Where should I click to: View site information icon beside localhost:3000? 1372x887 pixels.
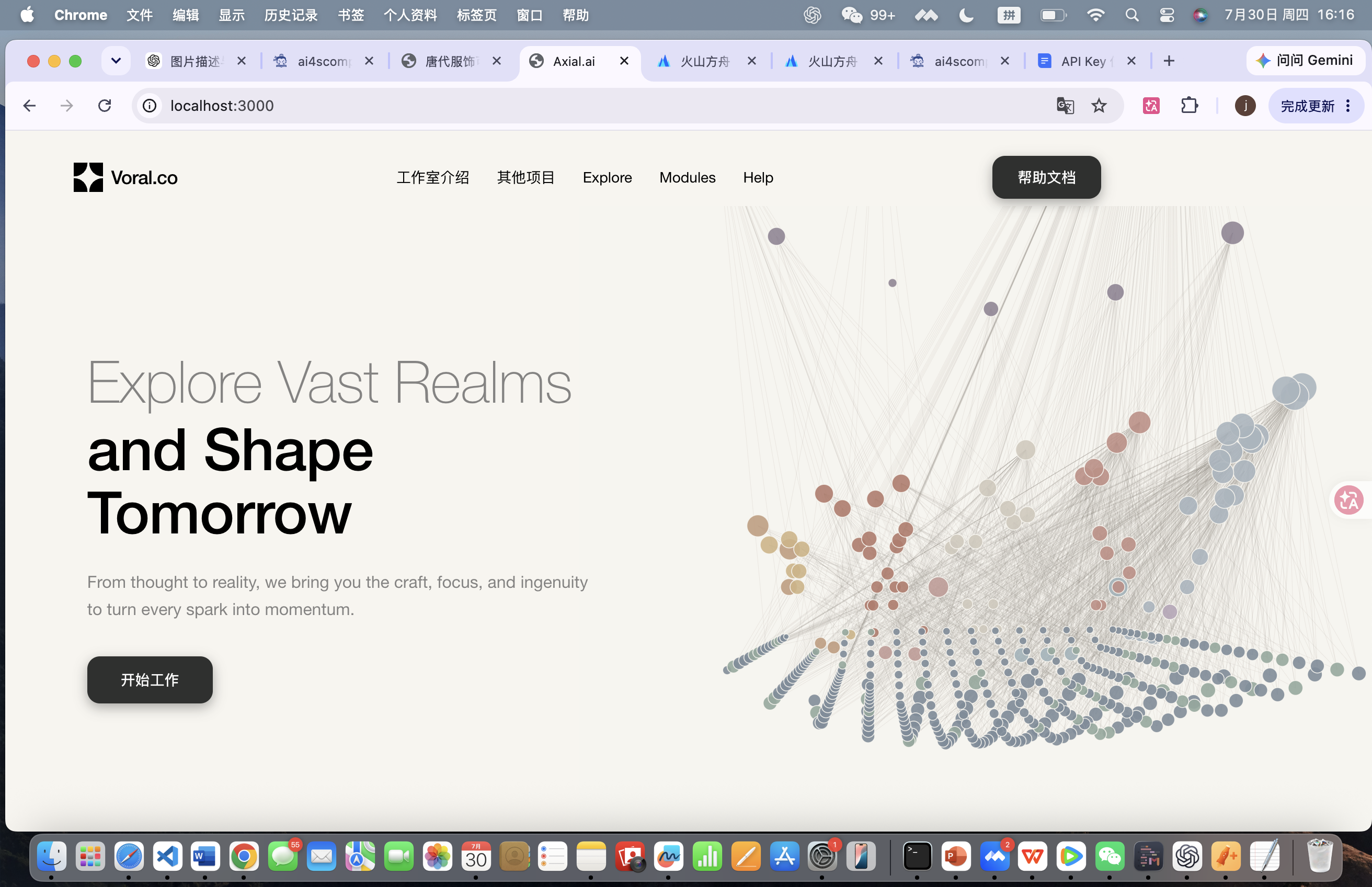150,106
